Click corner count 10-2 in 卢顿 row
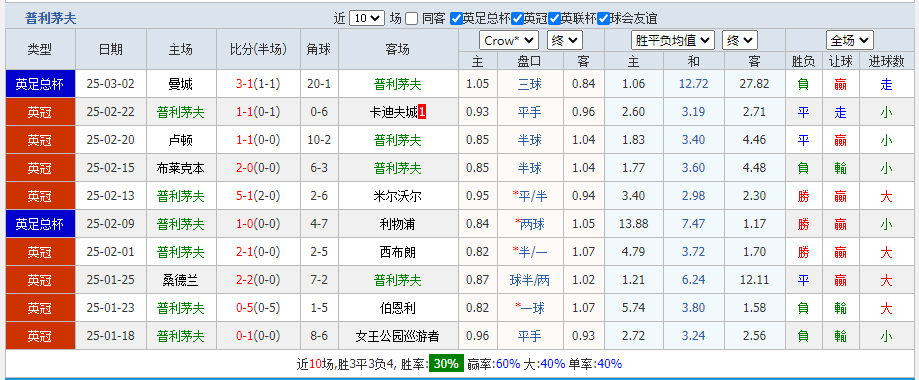Viewport: 919px width, 380px height. (319, 140)
